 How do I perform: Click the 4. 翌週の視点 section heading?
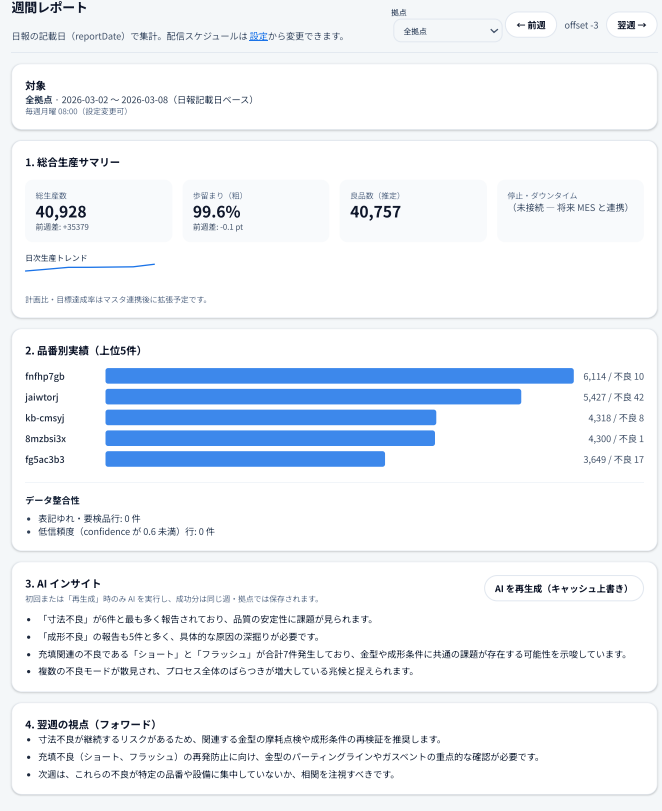point(105,723)
